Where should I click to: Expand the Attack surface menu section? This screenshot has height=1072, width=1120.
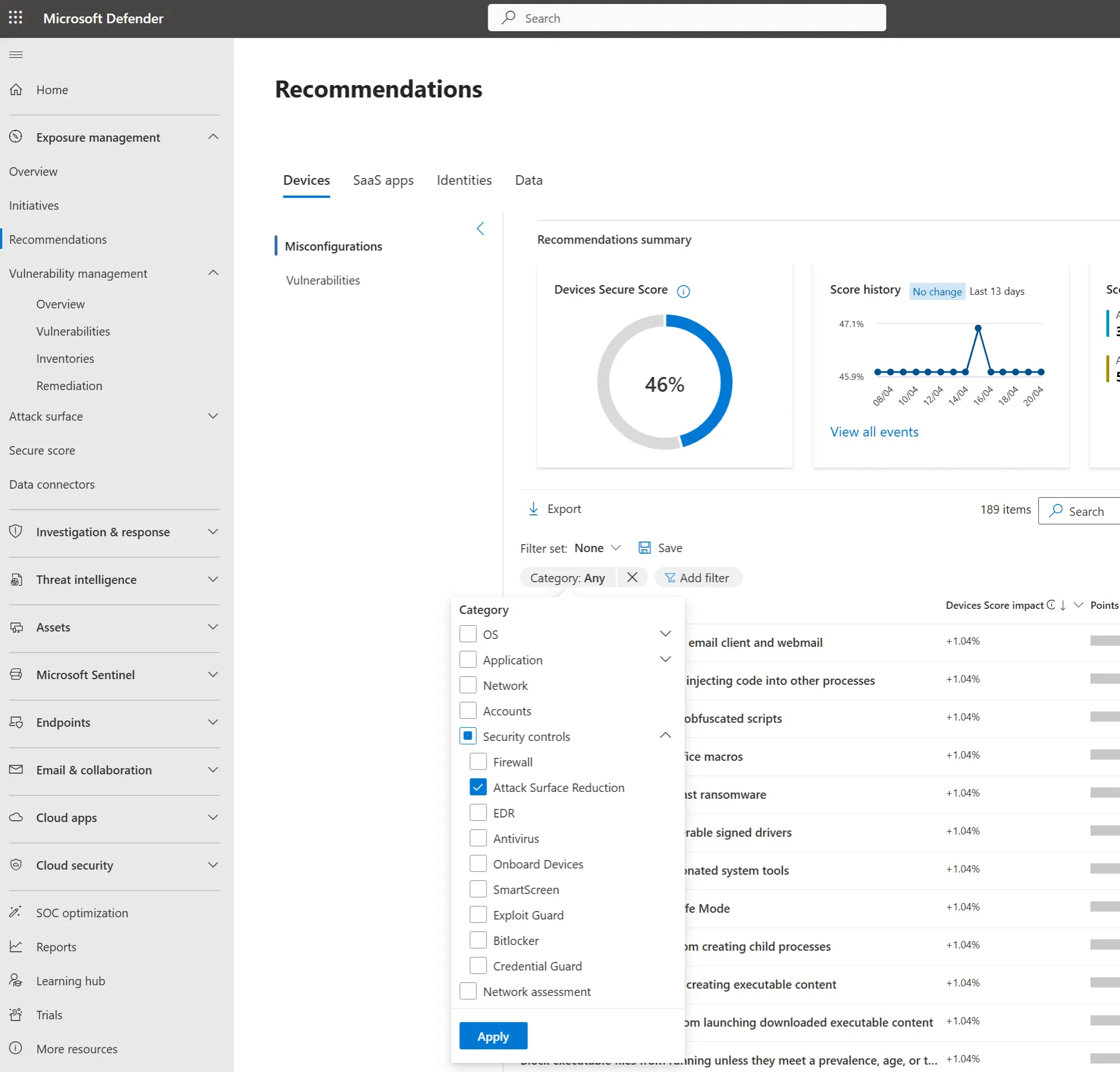pos(213,416)
